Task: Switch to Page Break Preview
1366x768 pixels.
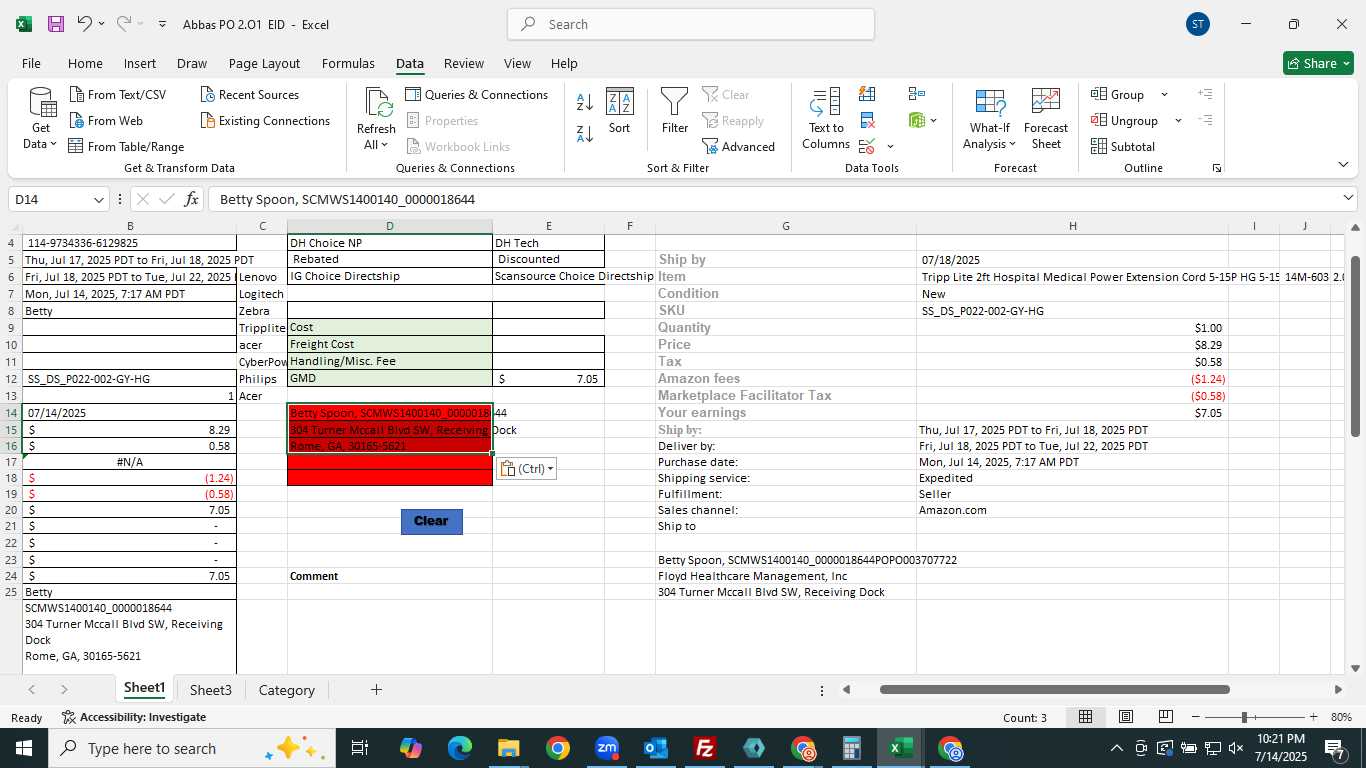Action: pyautogui.click(x=1165, y=717)
